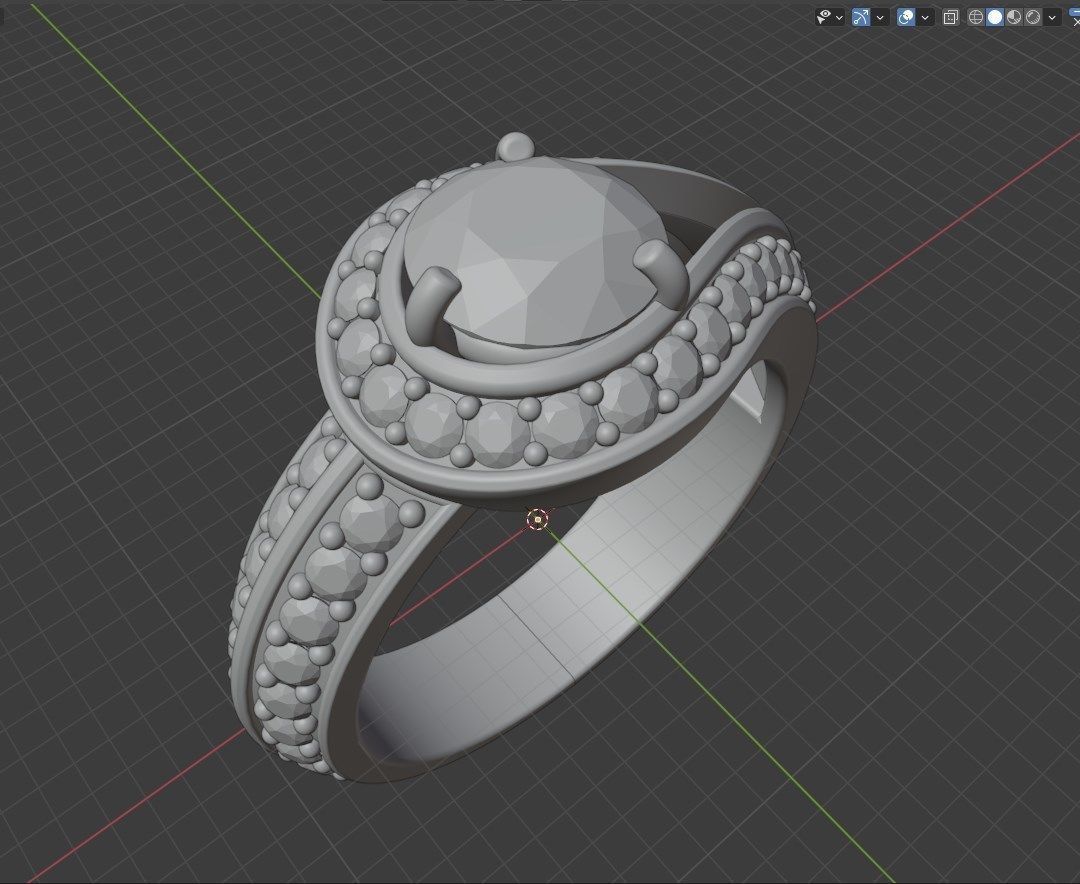Open the overlays options dropdown arrow

(925, 17)
